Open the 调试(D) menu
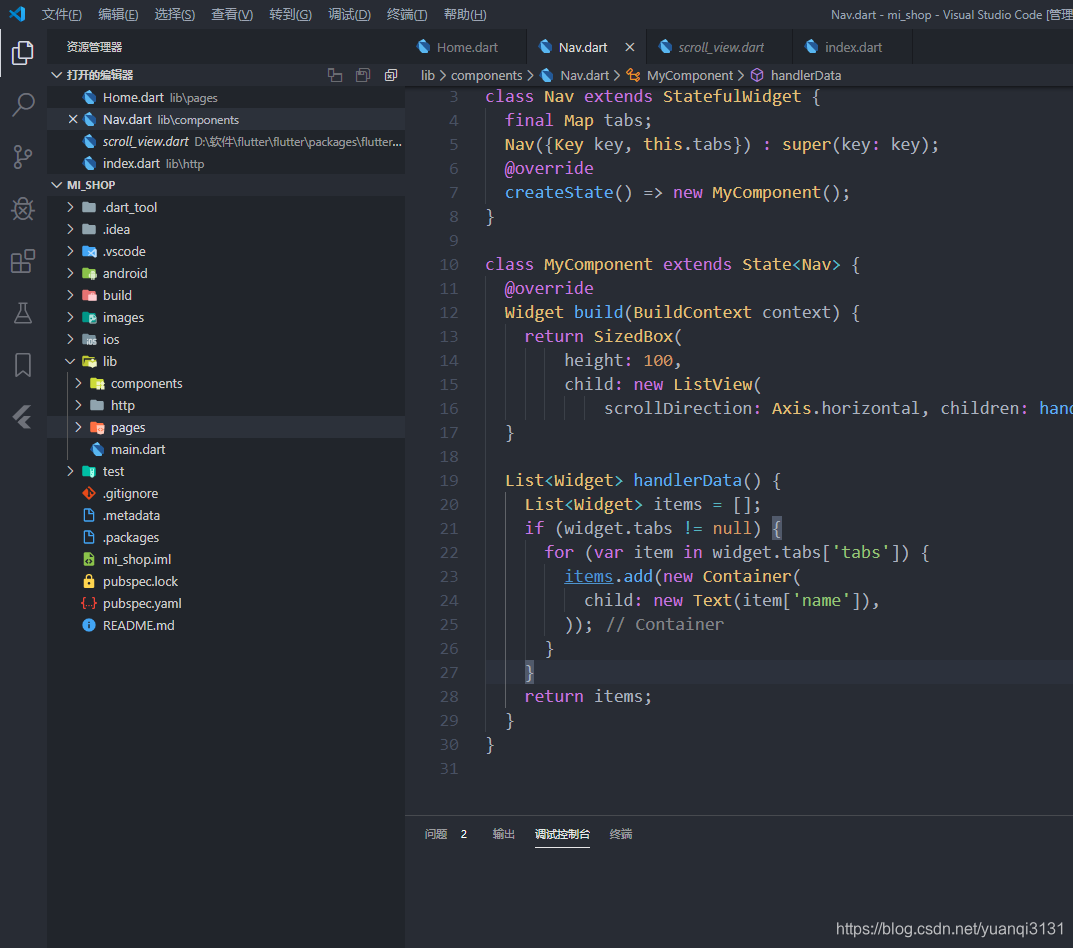 pos(349,14)
